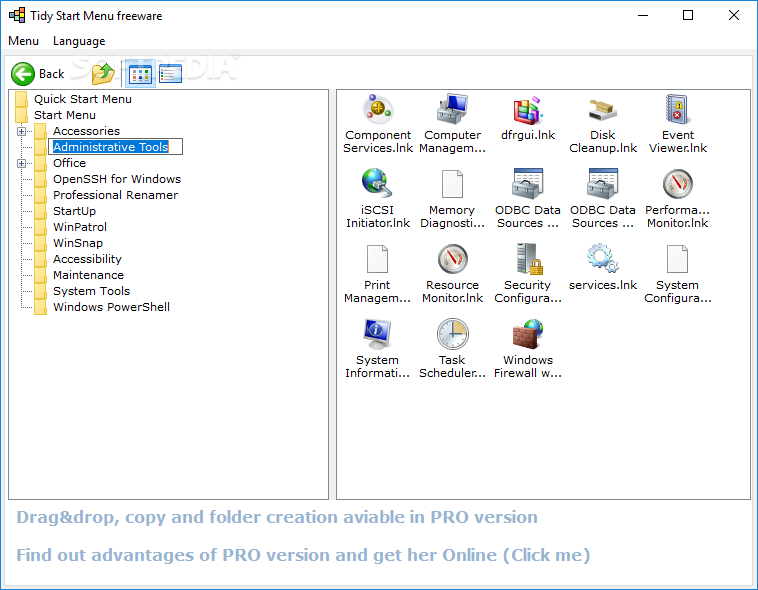This screenshot has width=758, height=590.
Task: Expand the Accessories folder node
Action: tap(21, 131)
